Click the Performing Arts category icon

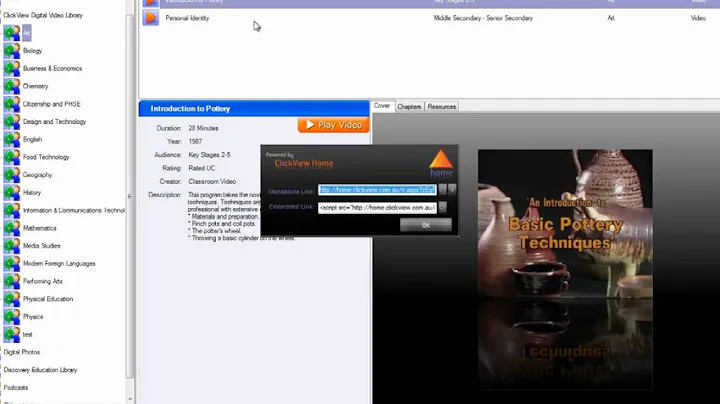(12, 281)
